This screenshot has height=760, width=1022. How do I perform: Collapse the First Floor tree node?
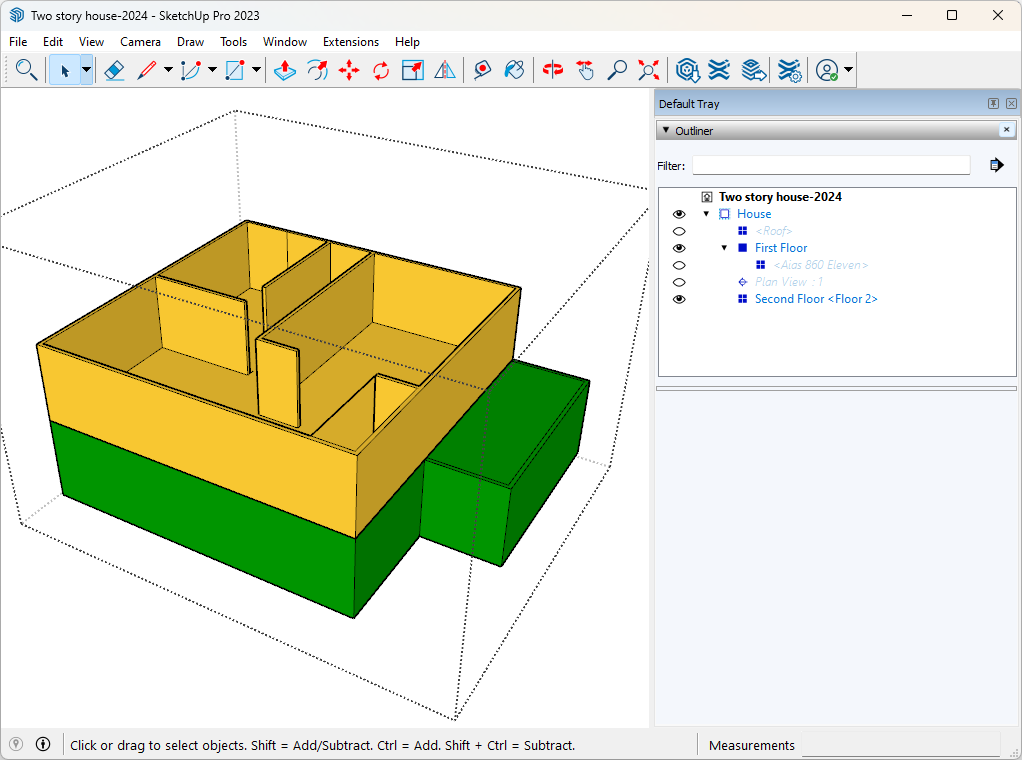click(724, 248)
